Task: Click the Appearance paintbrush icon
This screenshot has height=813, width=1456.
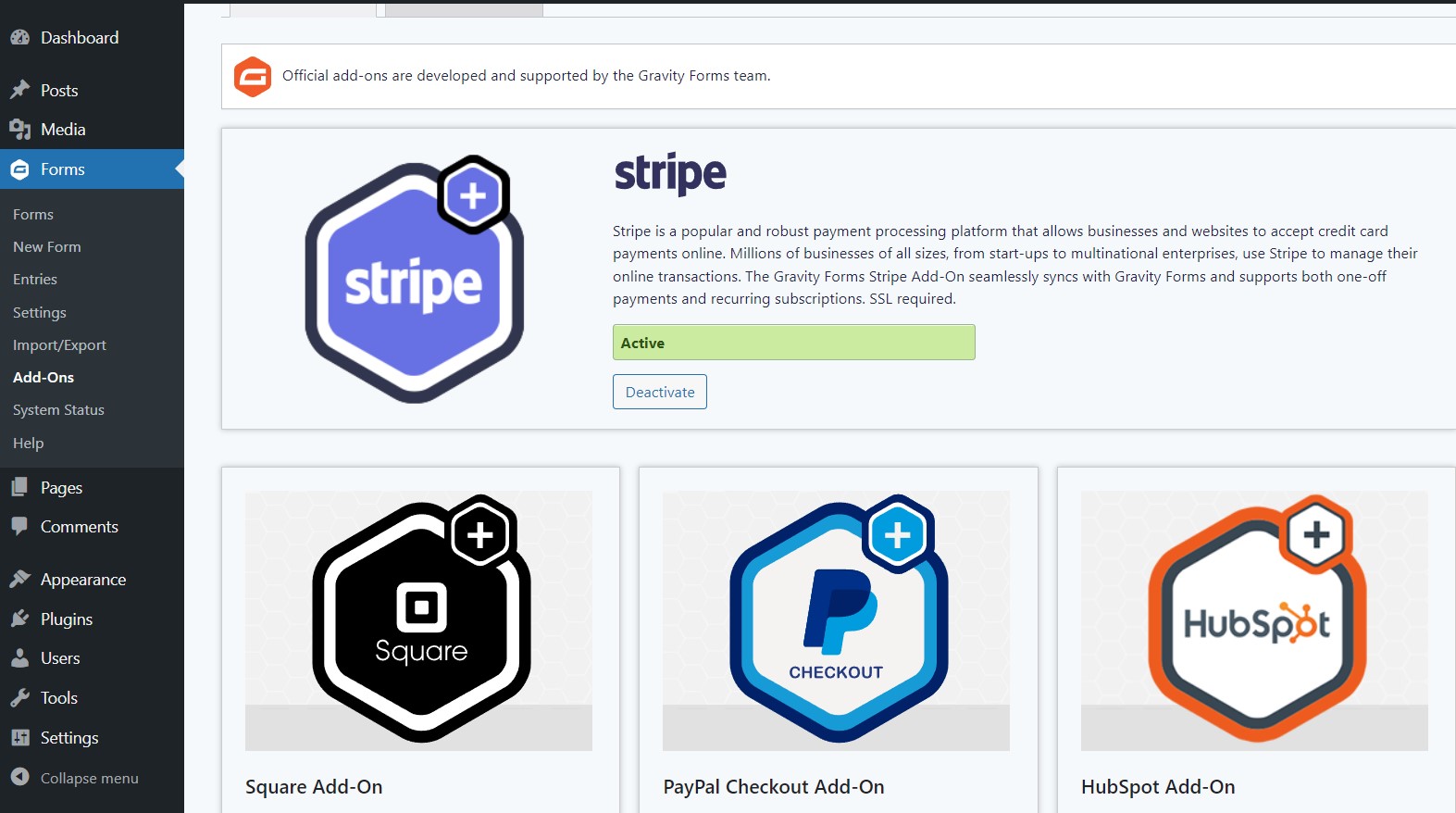Action: [19, 579]
